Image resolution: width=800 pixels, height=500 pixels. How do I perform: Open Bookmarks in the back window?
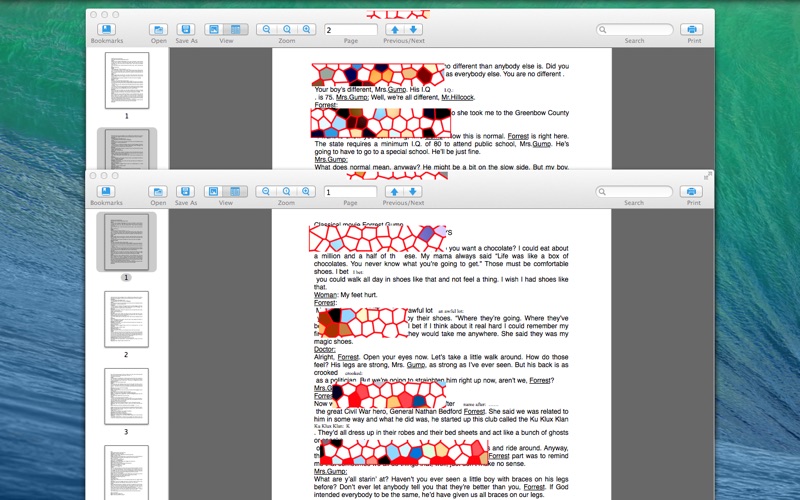tap(107, 30)
